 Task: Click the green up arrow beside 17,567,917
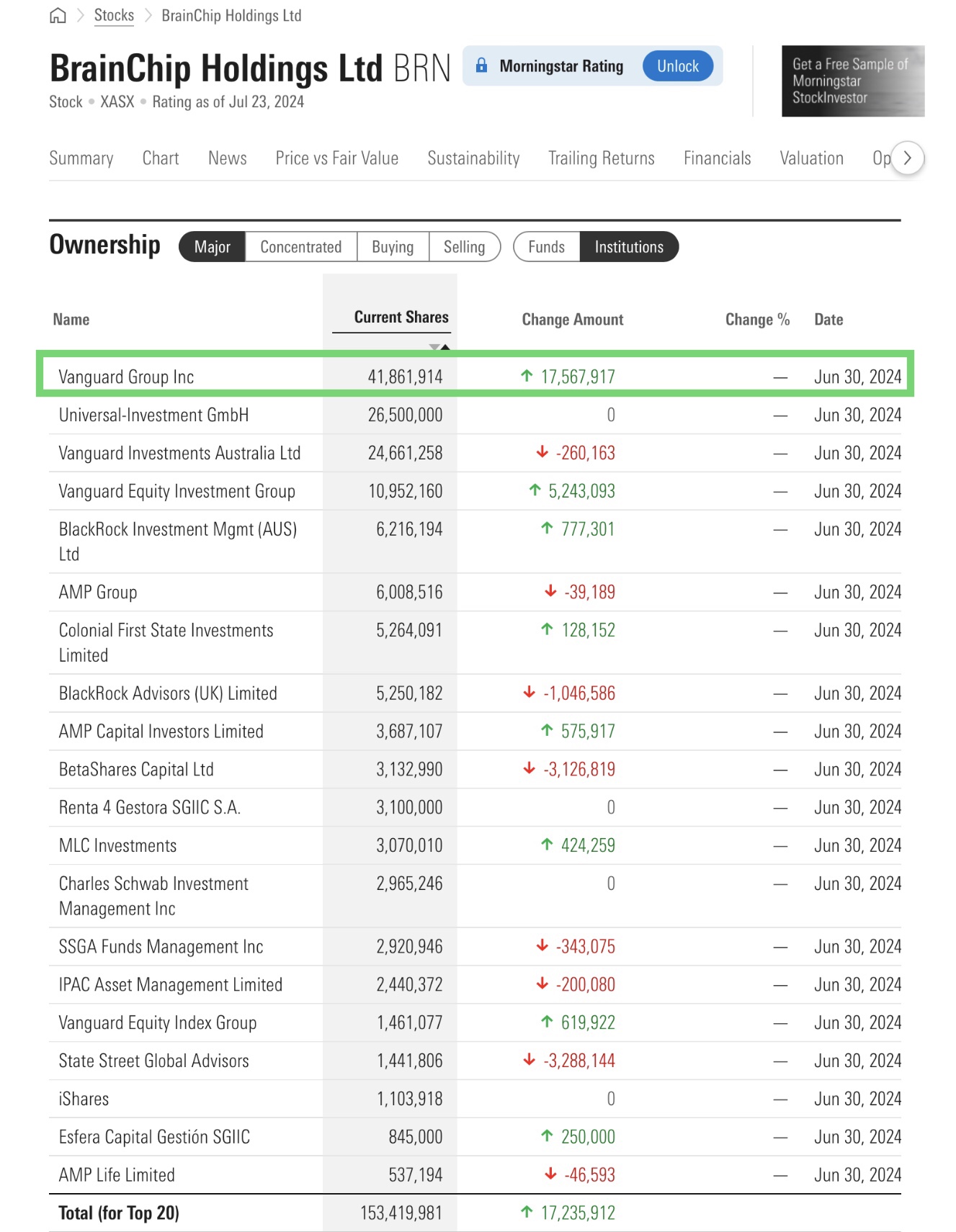click(527, 376)
